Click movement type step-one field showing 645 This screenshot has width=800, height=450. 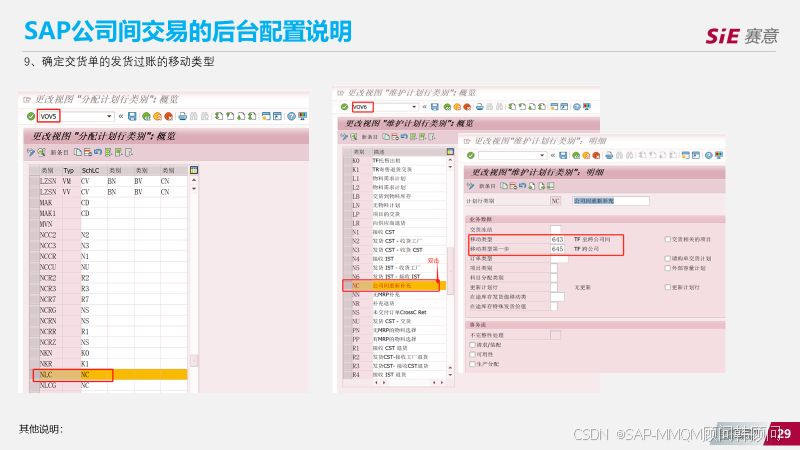557,249
